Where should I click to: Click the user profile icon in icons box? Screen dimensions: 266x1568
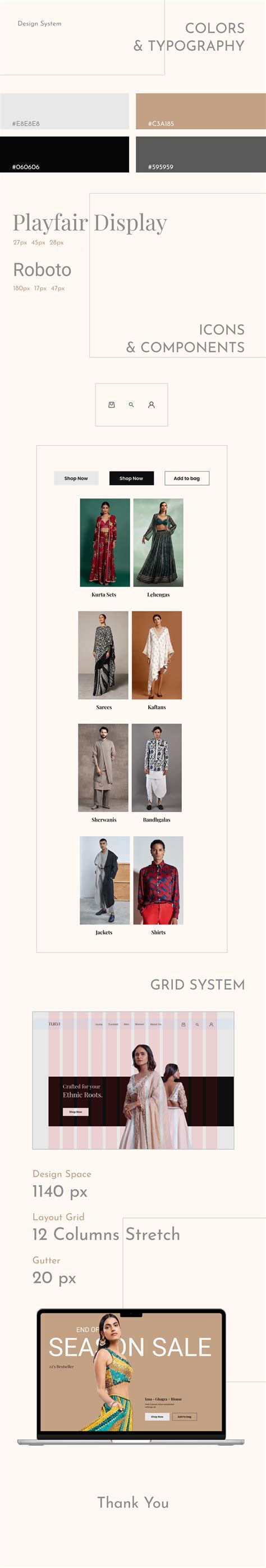(151, 405)
